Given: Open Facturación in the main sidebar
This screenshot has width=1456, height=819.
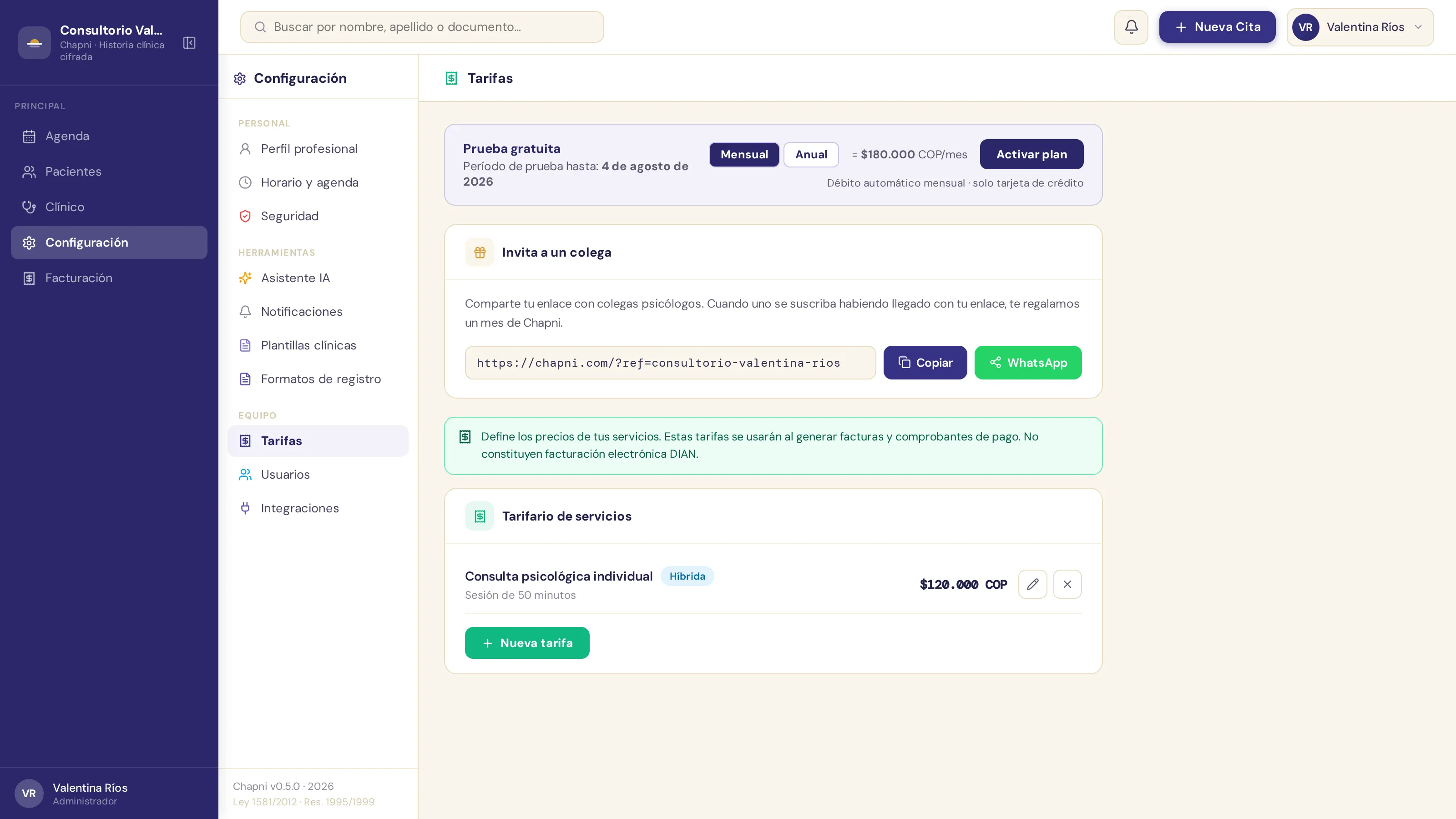Looking at the screenshot, I should click(109, 278).
